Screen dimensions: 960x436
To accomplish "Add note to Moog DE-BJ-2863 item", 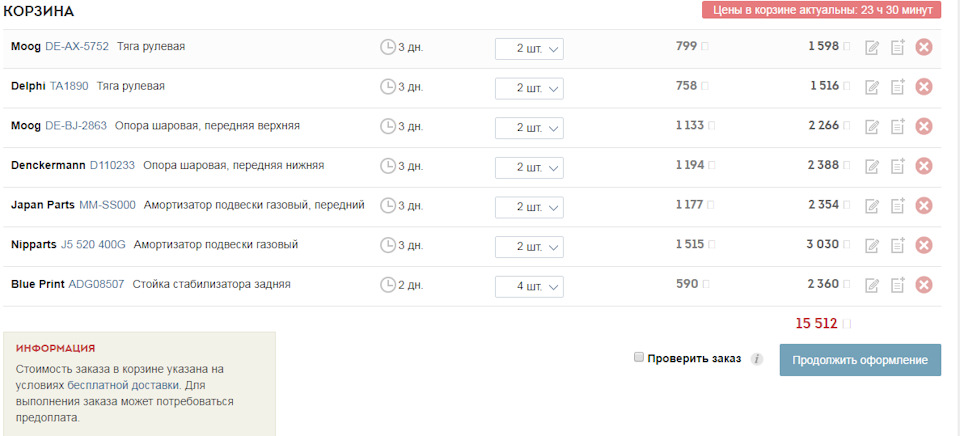I will [897, 126].
